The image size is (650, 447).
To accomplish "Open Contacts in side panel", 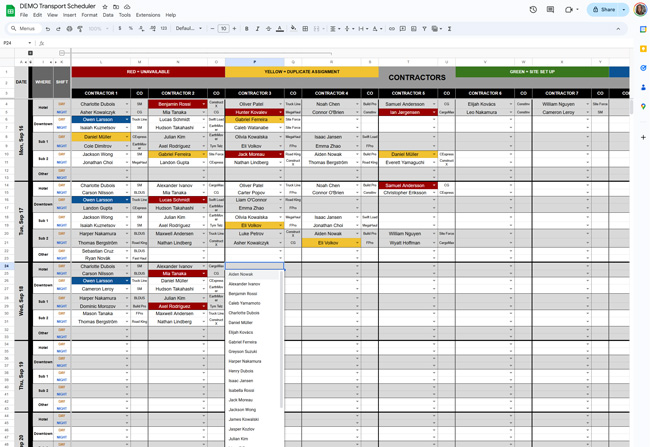I will [x=643, y=87].
